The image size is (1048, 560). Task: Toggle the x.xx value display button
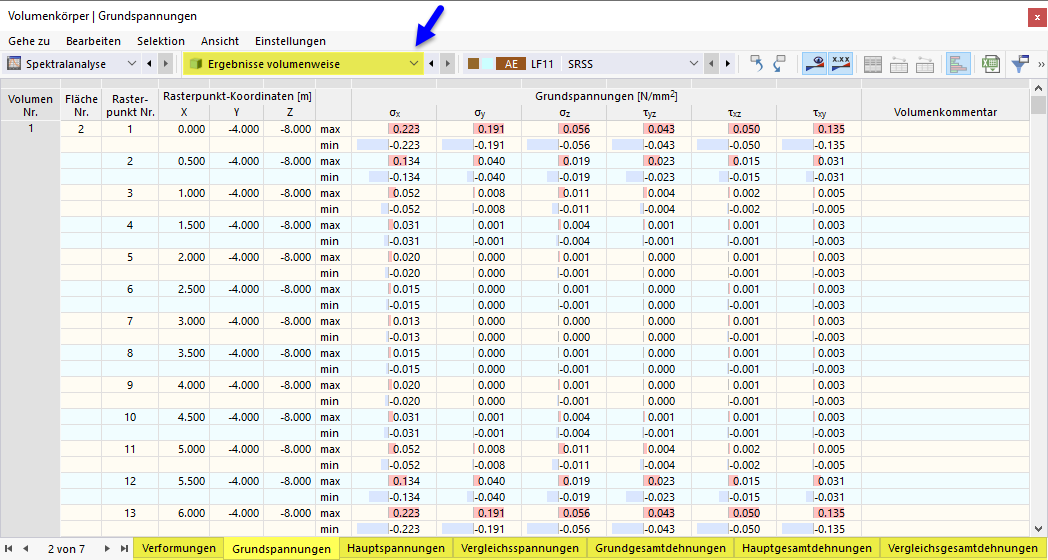click(x=840, y=64)
